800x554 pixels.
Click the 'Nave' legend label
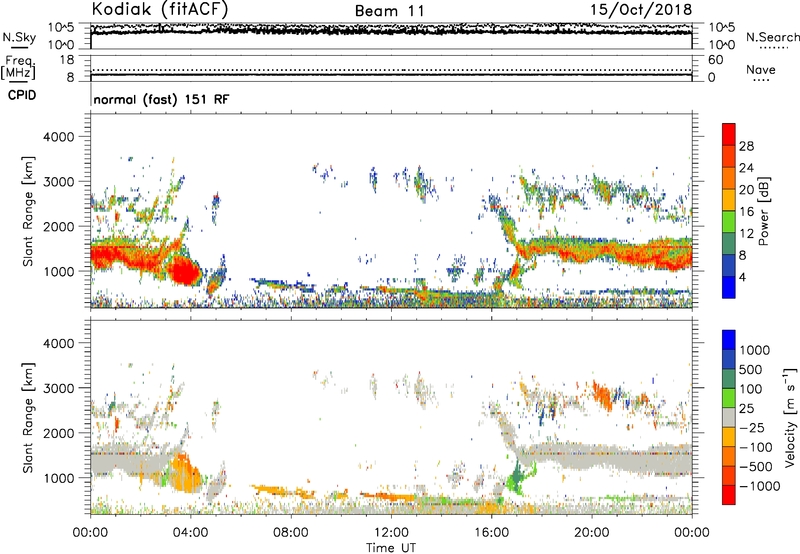click(x=761, y=69)
